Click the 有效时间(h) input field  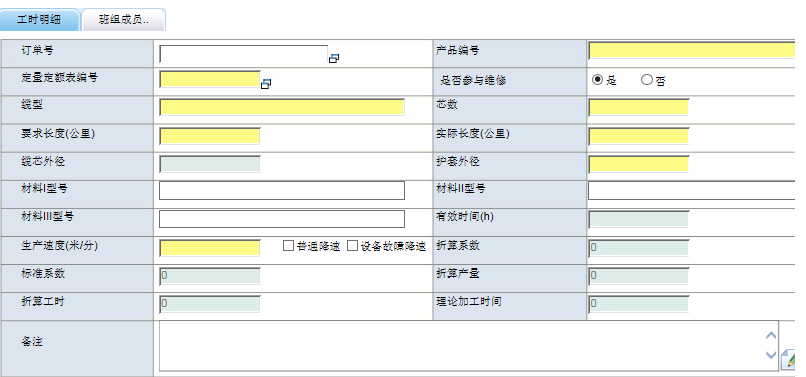click(638, 220)
